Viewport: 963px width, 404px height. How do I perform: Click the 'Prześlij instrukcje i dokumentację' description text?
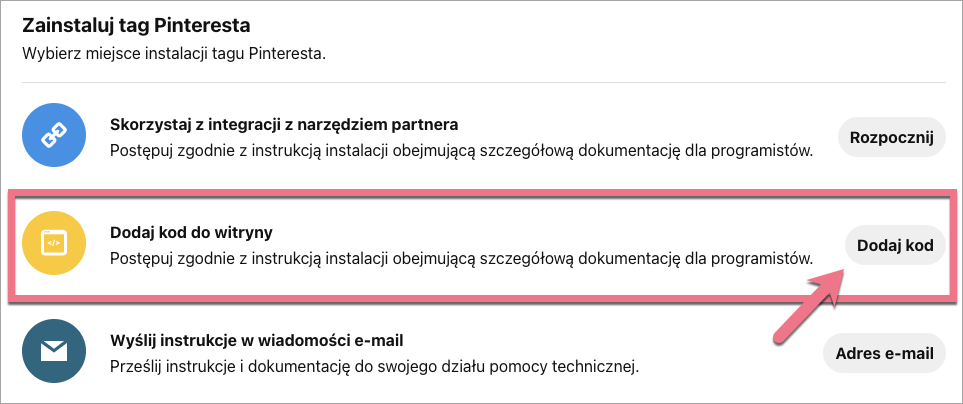(x=373, y=366)
